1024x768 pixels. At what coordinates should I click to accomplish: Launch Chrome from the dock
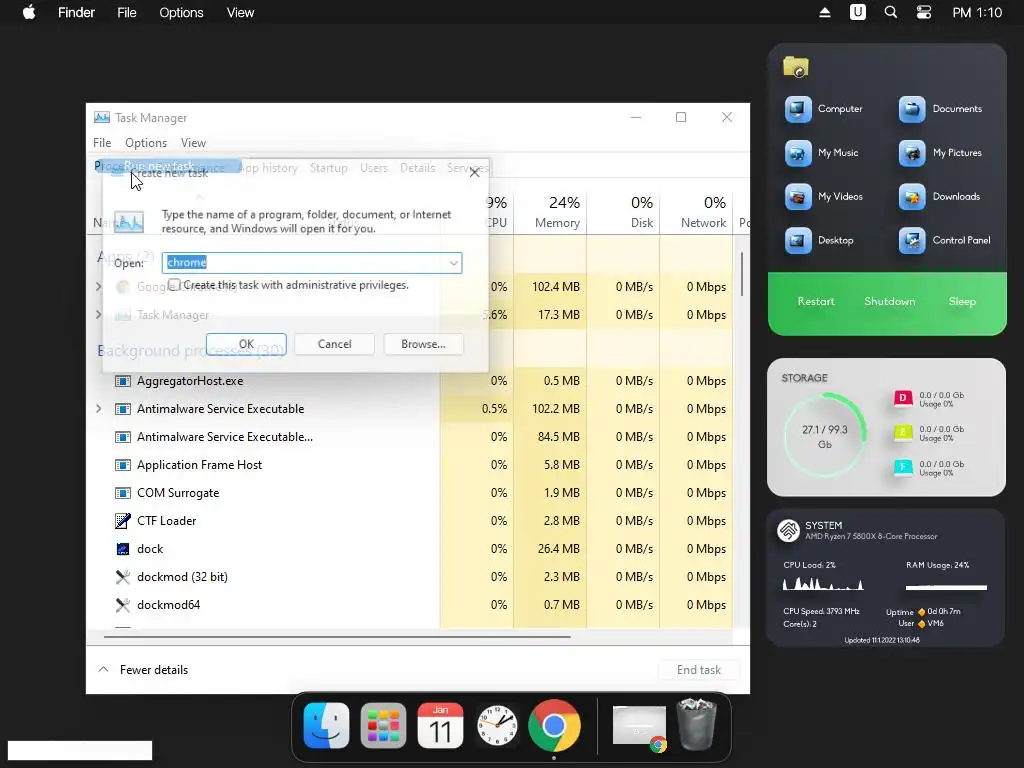pos(554,726)
